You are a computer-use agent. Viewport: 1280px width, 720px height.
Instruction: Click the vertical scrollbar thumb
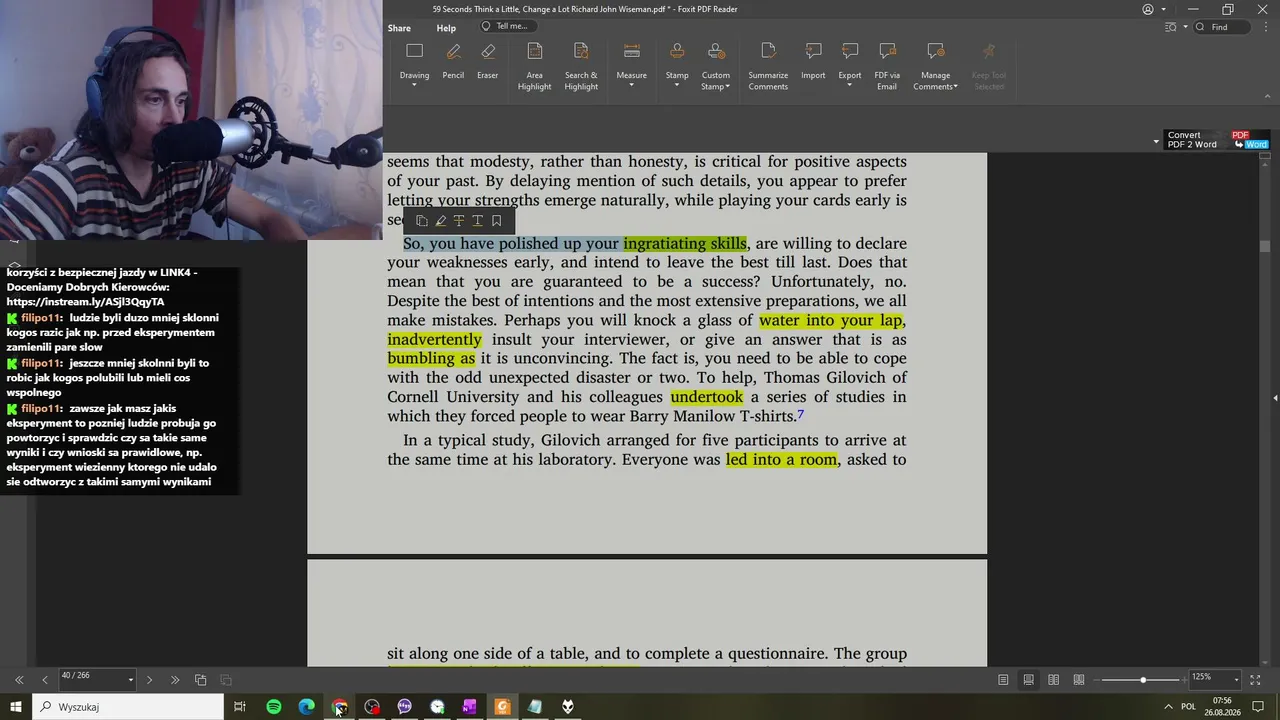coord(1265,246)
